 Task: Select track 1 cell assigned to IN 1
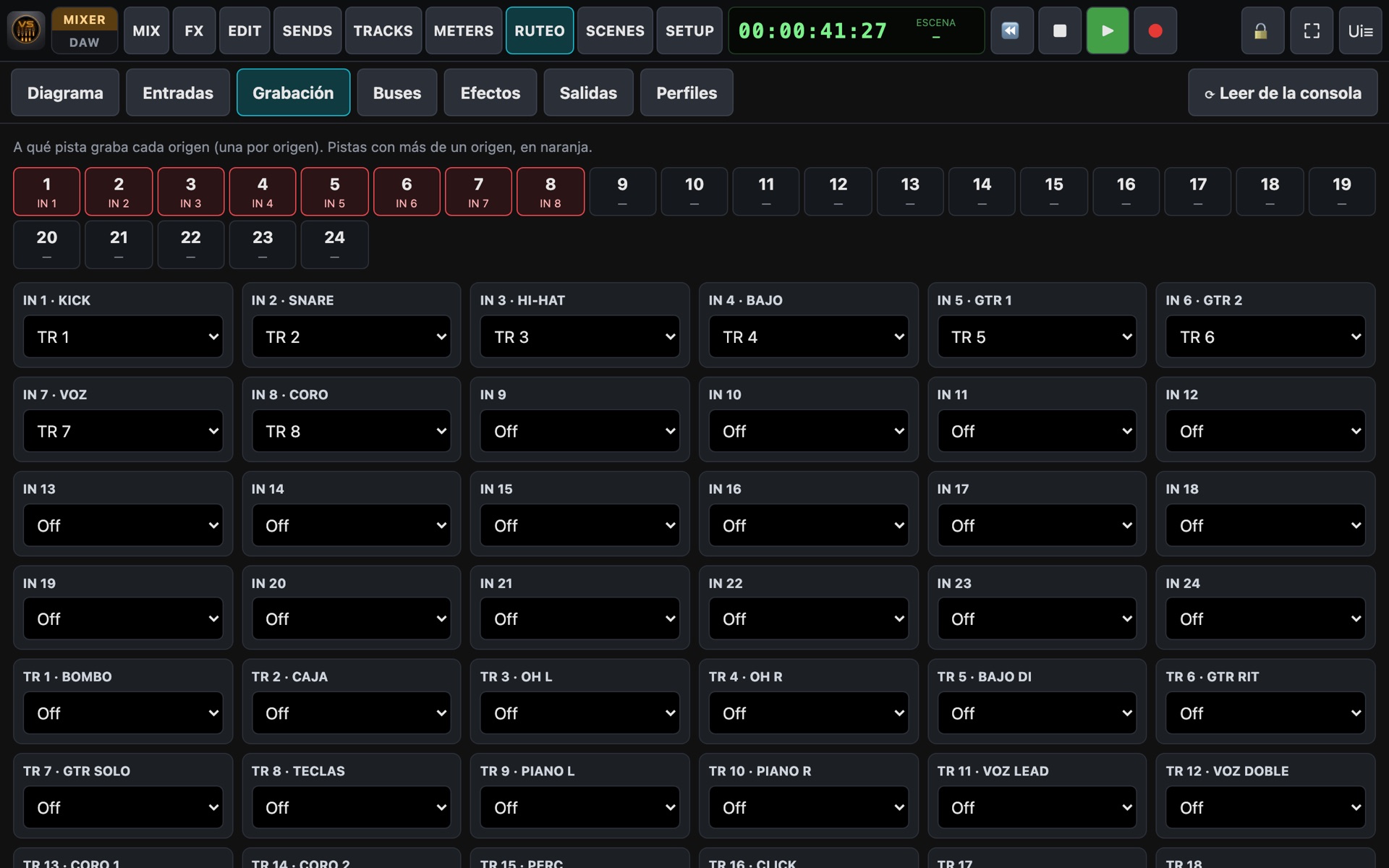(x=46, y=192)
